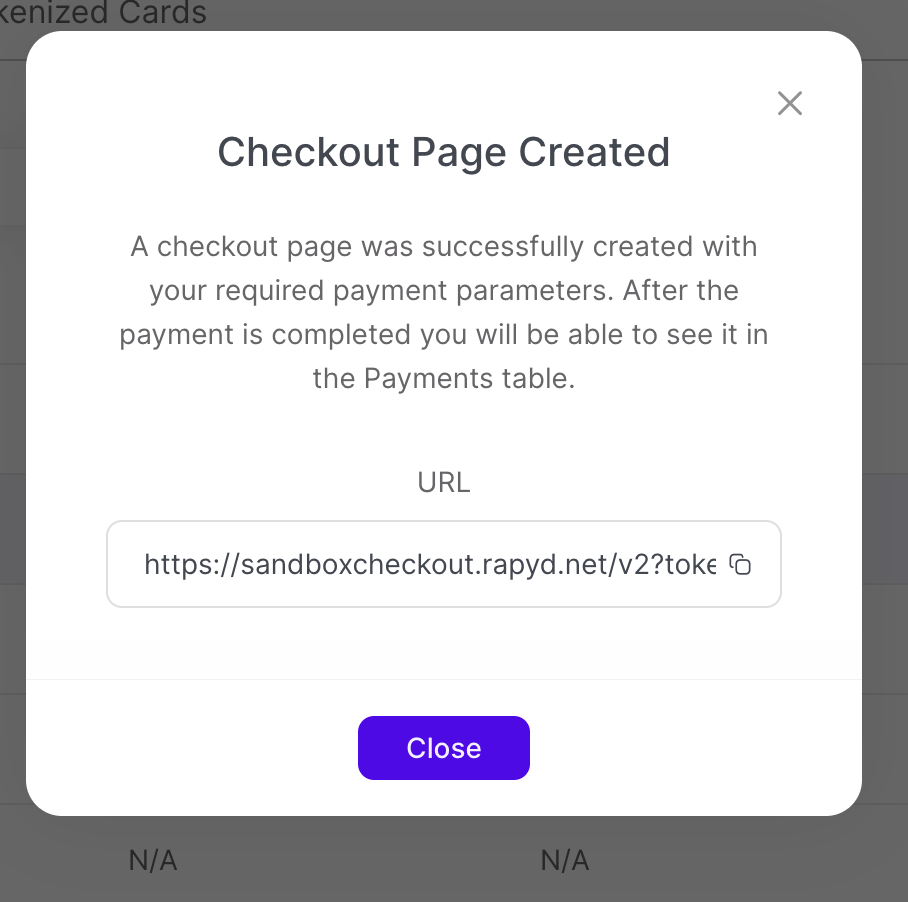Click the Checkout Page Created heading

tap(444, 153)
